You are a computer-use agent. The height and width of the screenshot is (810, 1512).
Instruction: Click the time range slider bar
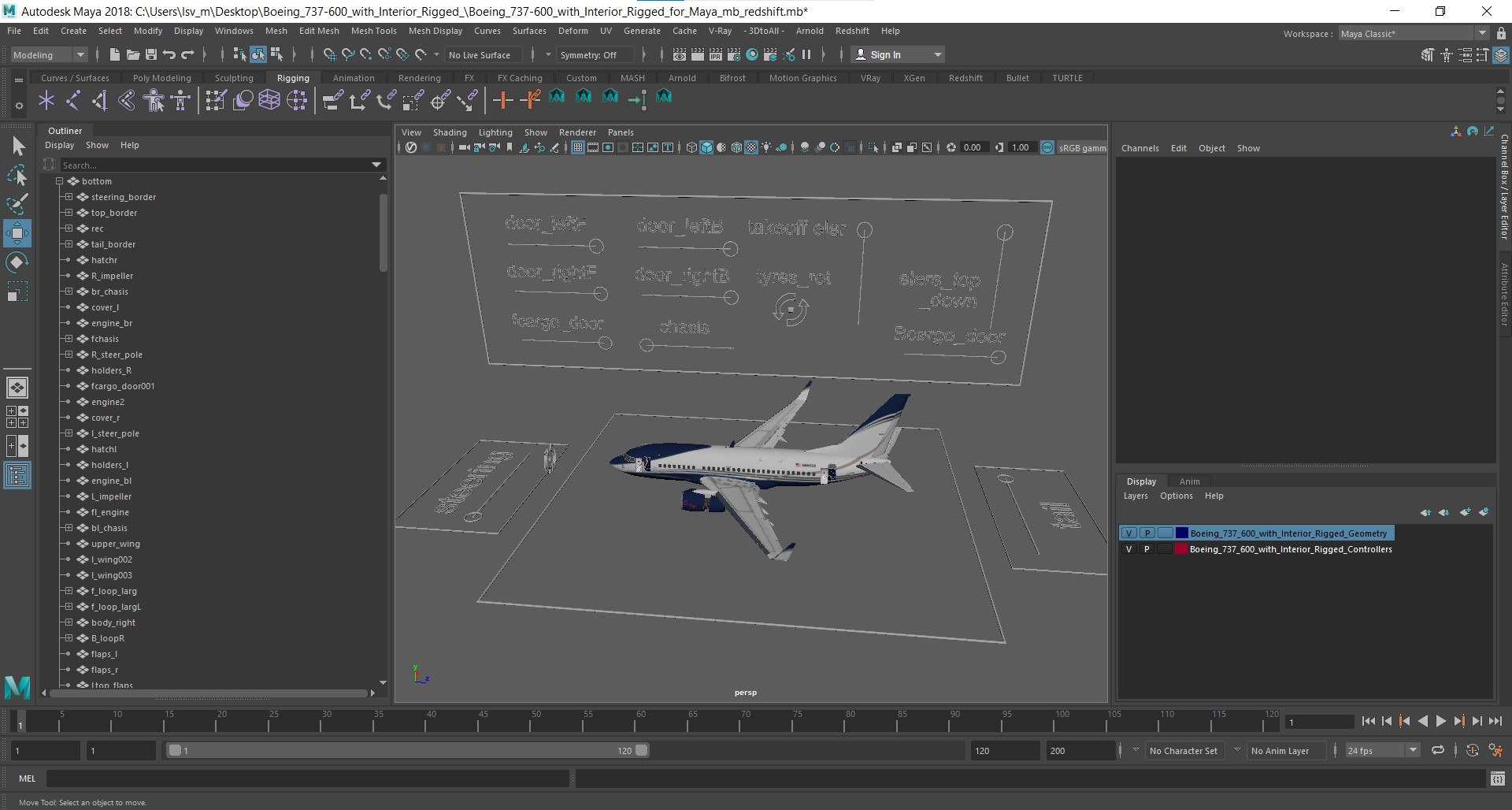coord(407,750)
